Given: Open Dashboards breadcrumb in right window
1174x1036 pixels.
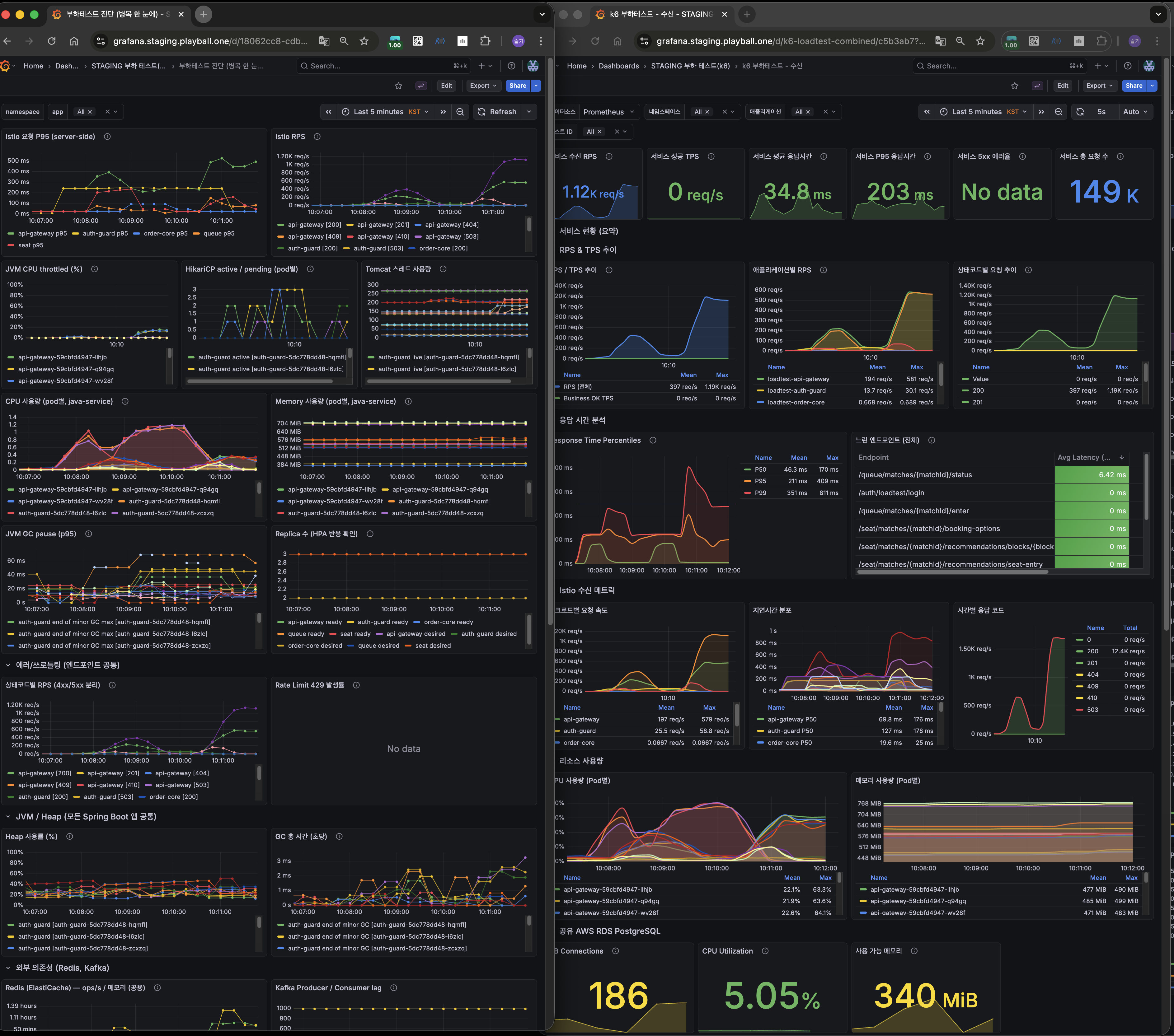Looking at the screenshot, I should (x=618, y=66).
